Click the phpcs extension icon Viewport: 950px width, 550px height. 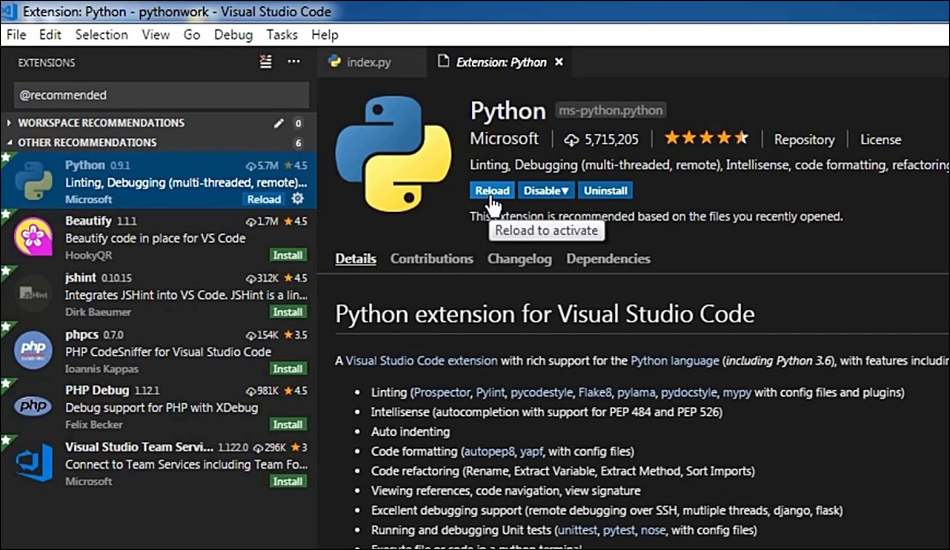33,350
